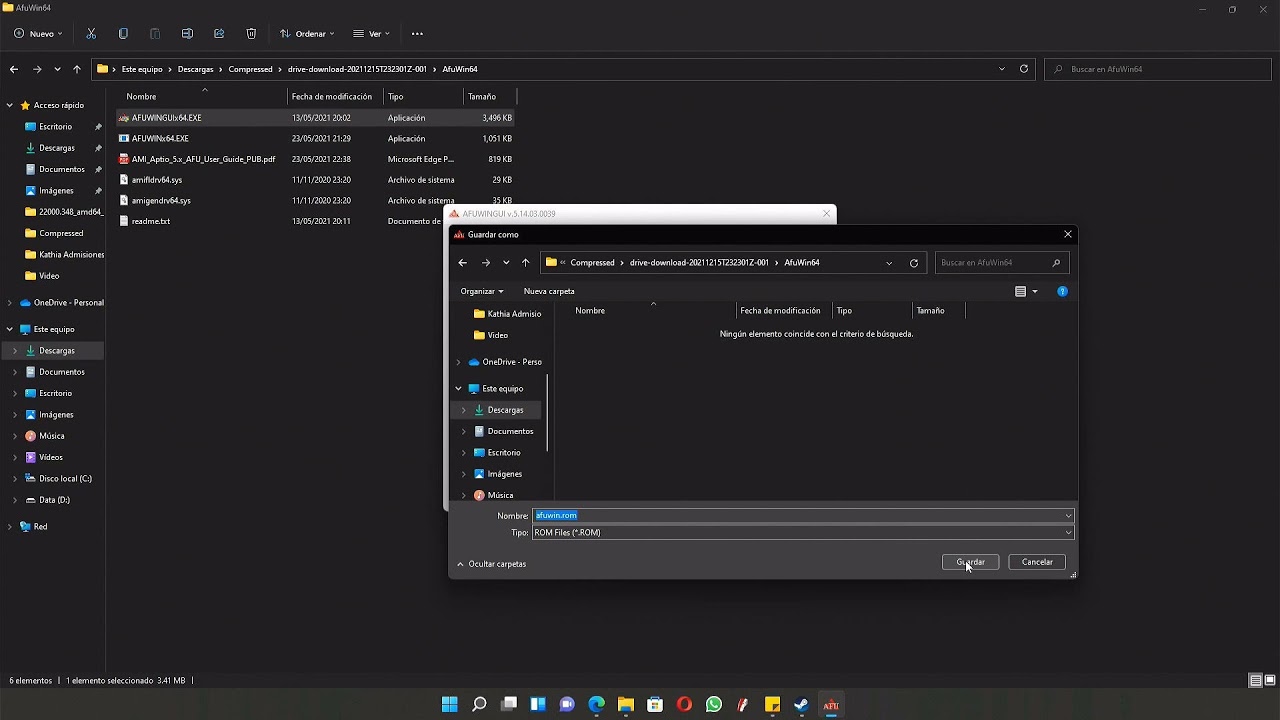The width and height of the screenshot is (1280, 720).
Task: Click the Up arrow in Guardar como dialog
Action: point(526,263)
